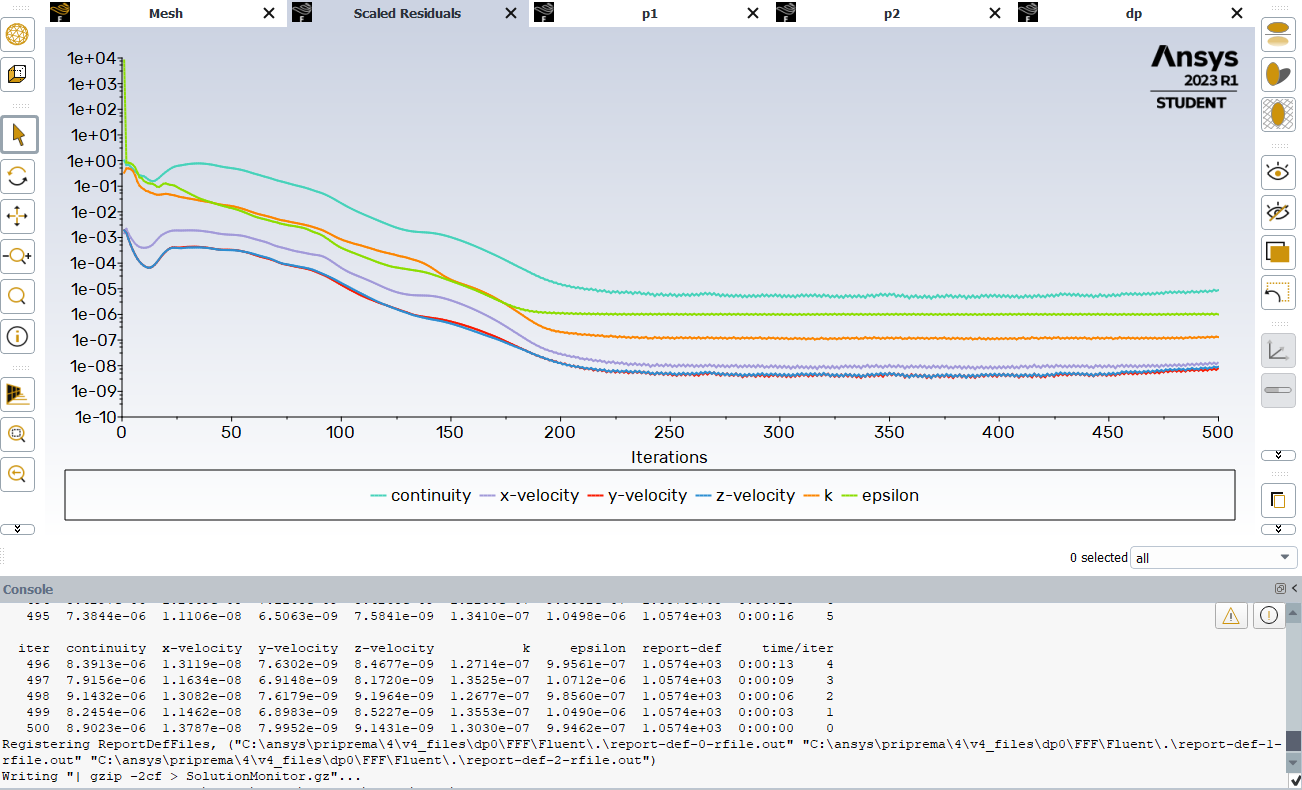Hide objects with the crossed eye icon
The width and height of the screenshot is (1302, 790).
coord(1278,212)
